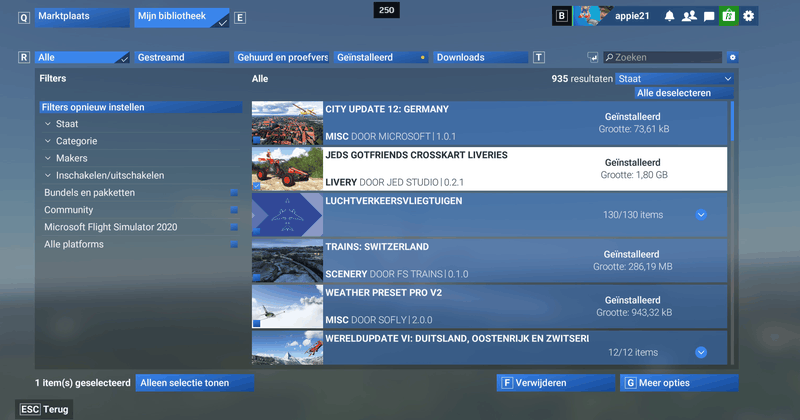This screenshot has width=800, height=420.
Task: Click the Wereldupdate VI mountain thumbnail
Action: [x=287, y=348]
